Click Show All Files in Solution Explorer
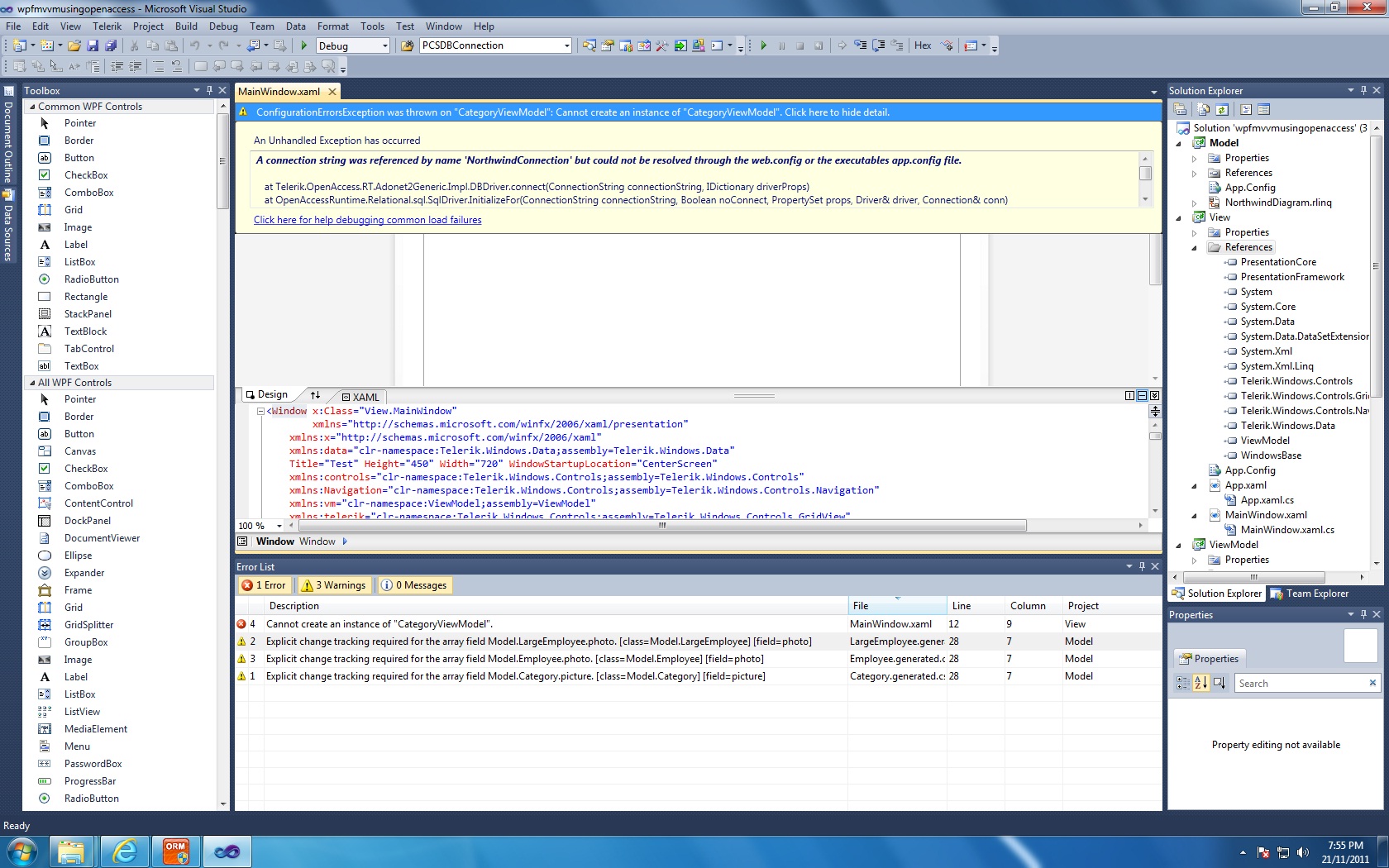The image size is (1389, 868). (x=1204, y=109)
